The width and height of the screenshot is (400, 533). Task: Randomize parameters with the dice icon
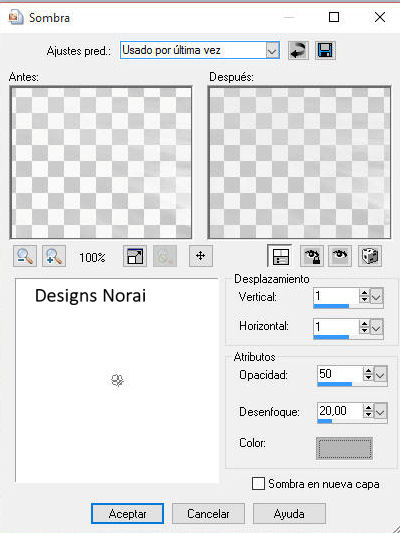coord(370,256)
